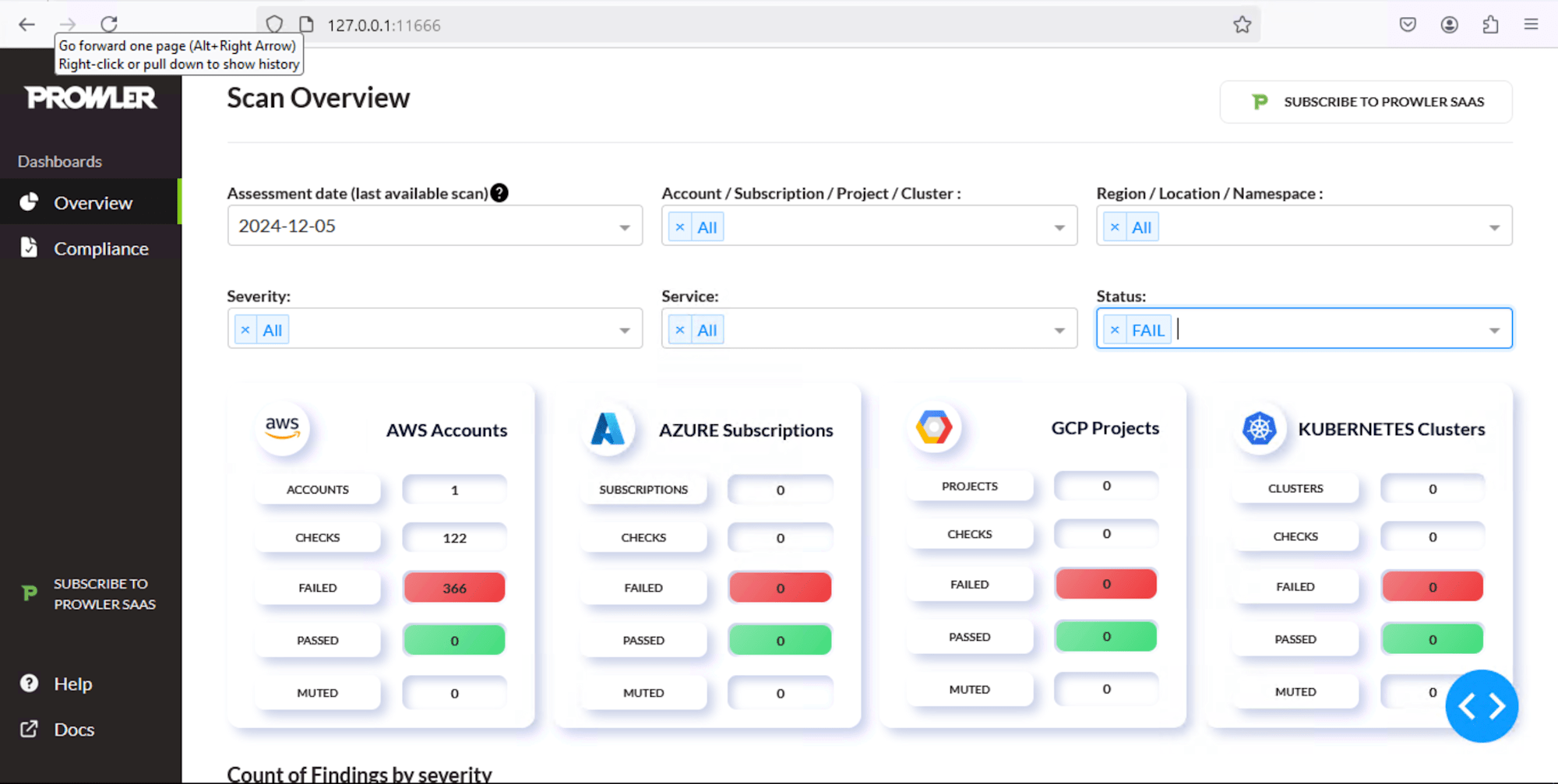Open the extensions puzzle icon

pyautogui.click(x=1490, y=25)
